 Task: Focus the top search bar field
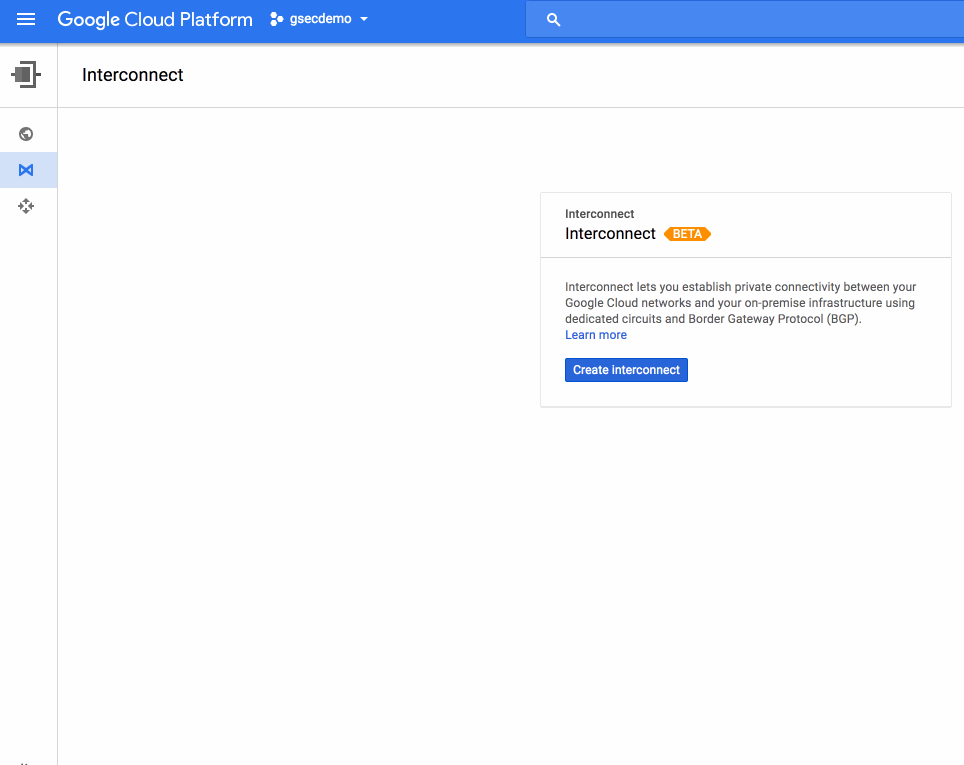[x=745, y=20]
